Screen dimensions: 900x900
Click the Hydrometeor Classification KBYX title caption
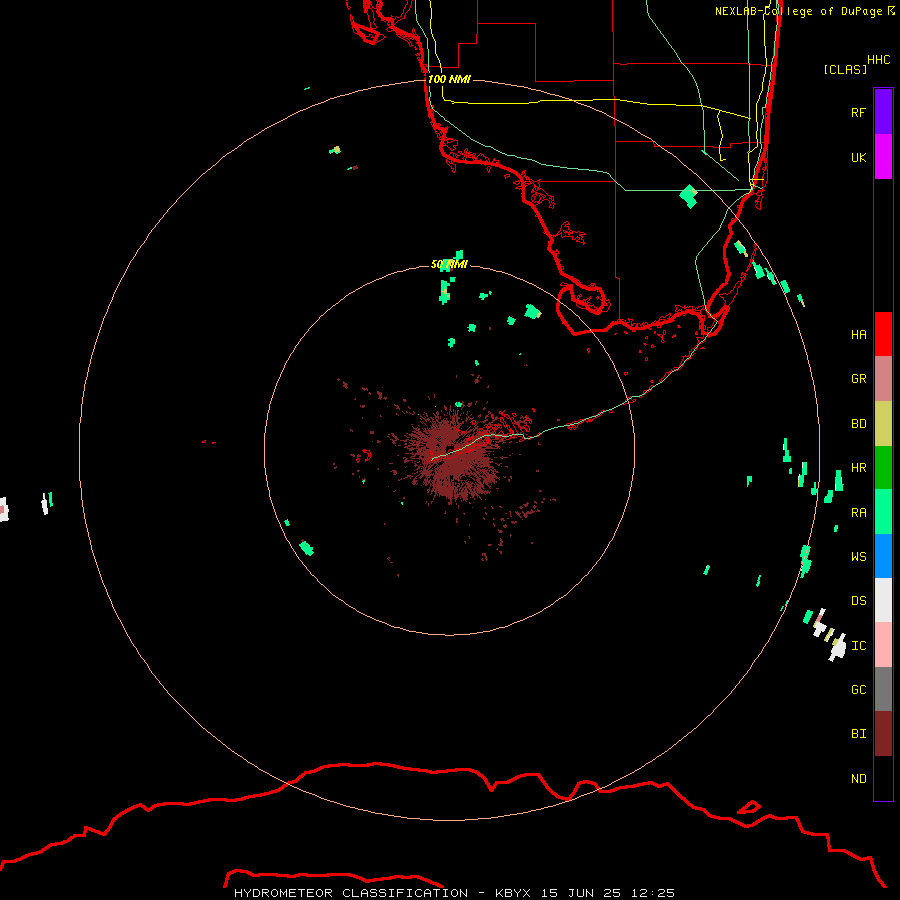pyautogui.click(x=455, y=893)
